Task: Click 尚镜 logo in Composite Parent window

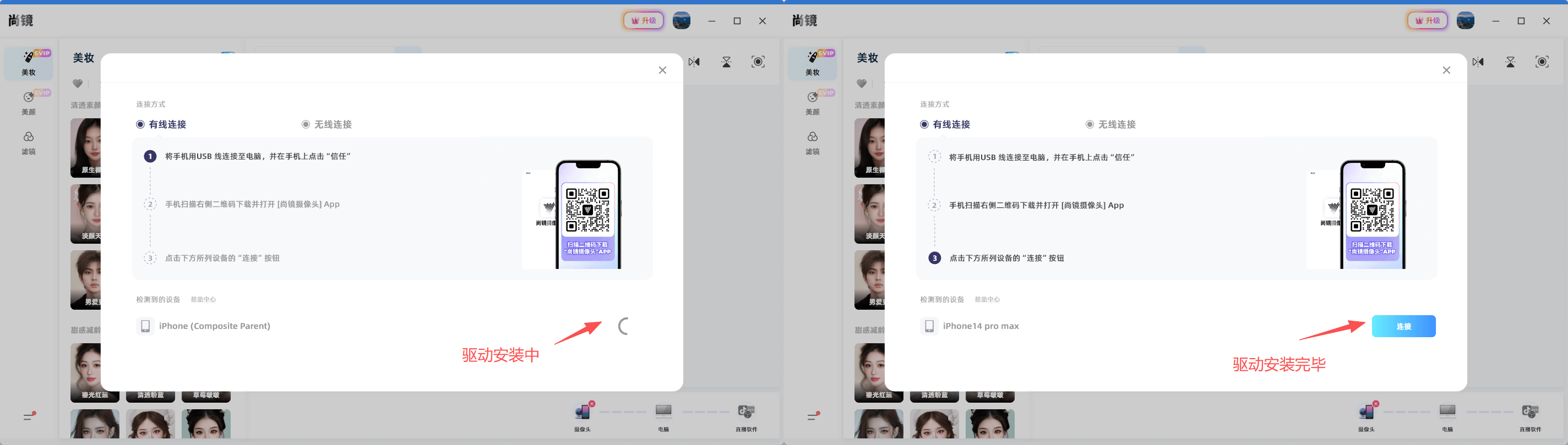Action: 21,21
